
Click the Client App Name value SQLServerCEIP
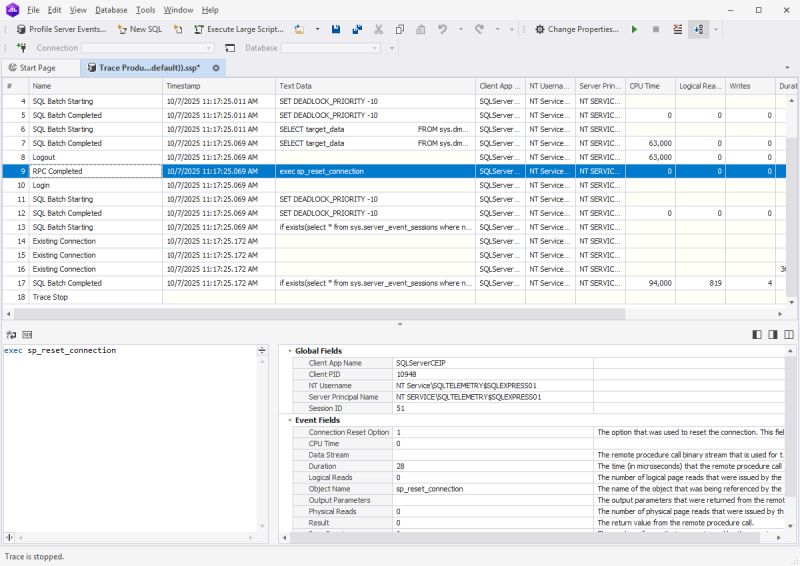[421, 363]
